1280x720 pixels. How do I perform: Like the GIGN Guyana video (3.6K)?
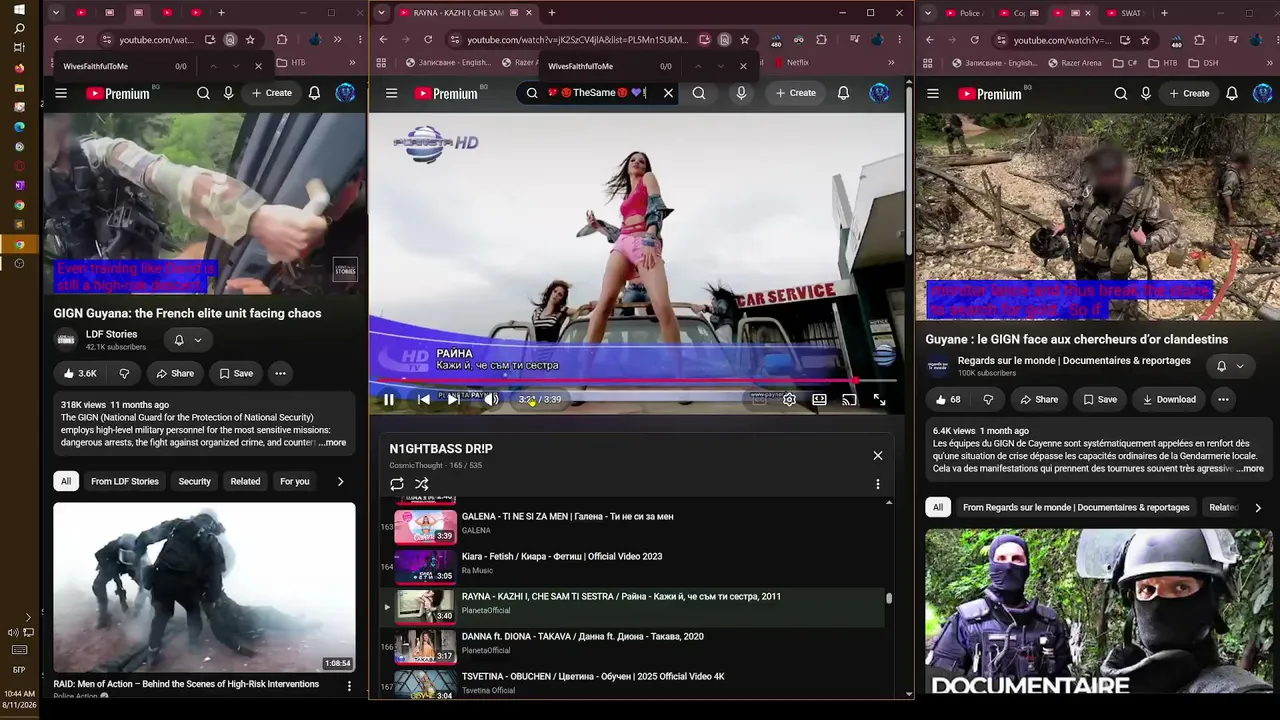[x=79, y=373]
